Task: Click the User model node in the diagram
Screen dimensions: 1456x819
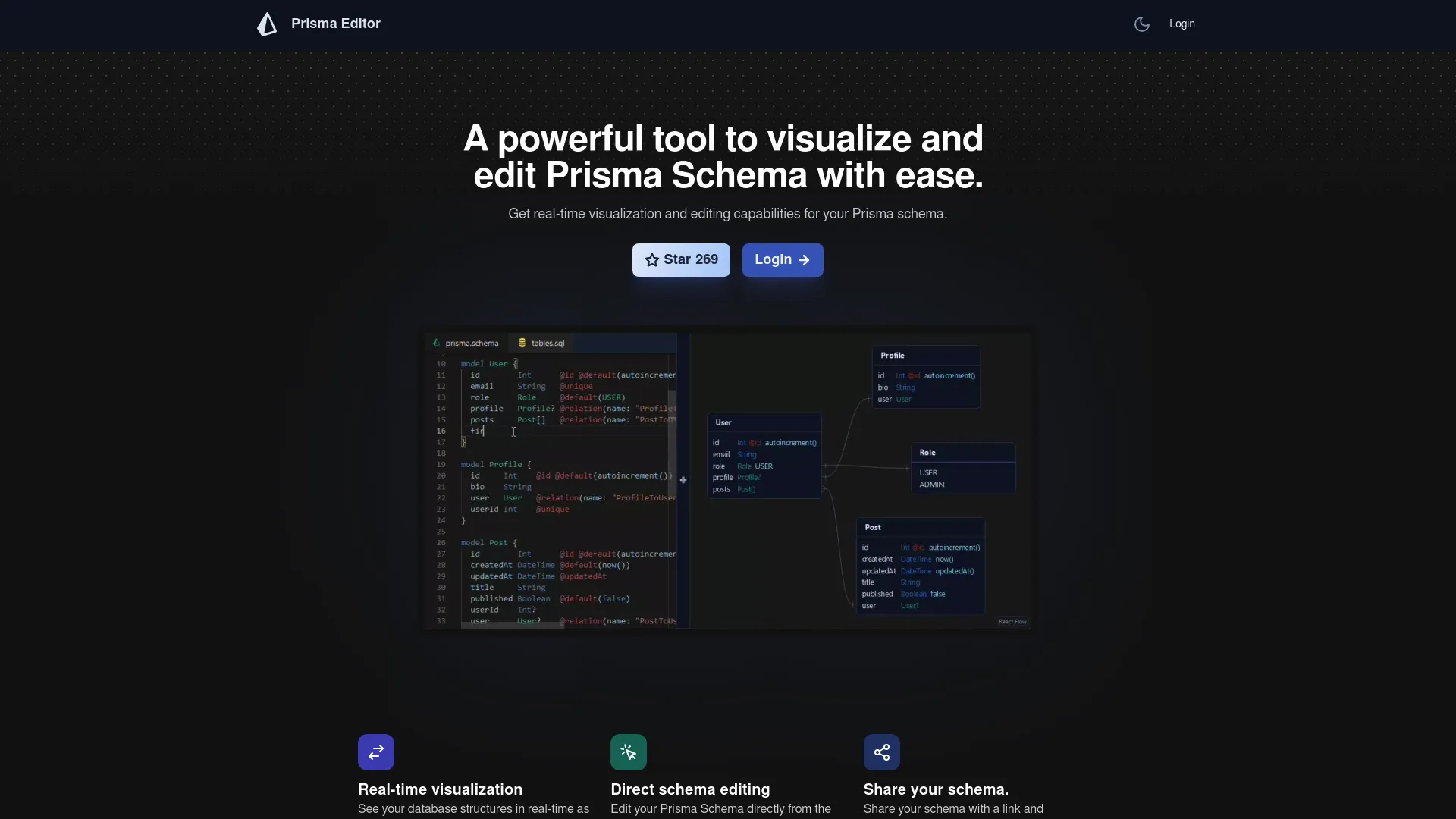Action: point(764,455)
